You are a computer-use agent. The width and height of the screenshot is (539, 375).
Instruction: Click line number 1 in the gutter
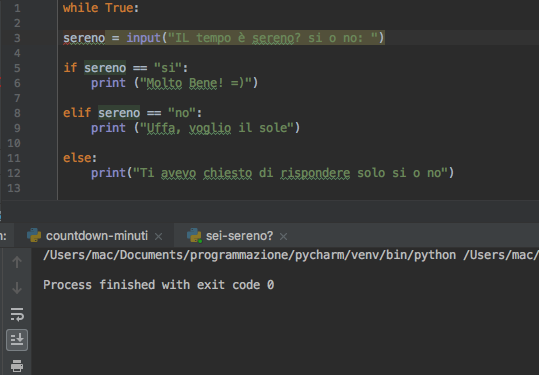click(x=17, y=8)
